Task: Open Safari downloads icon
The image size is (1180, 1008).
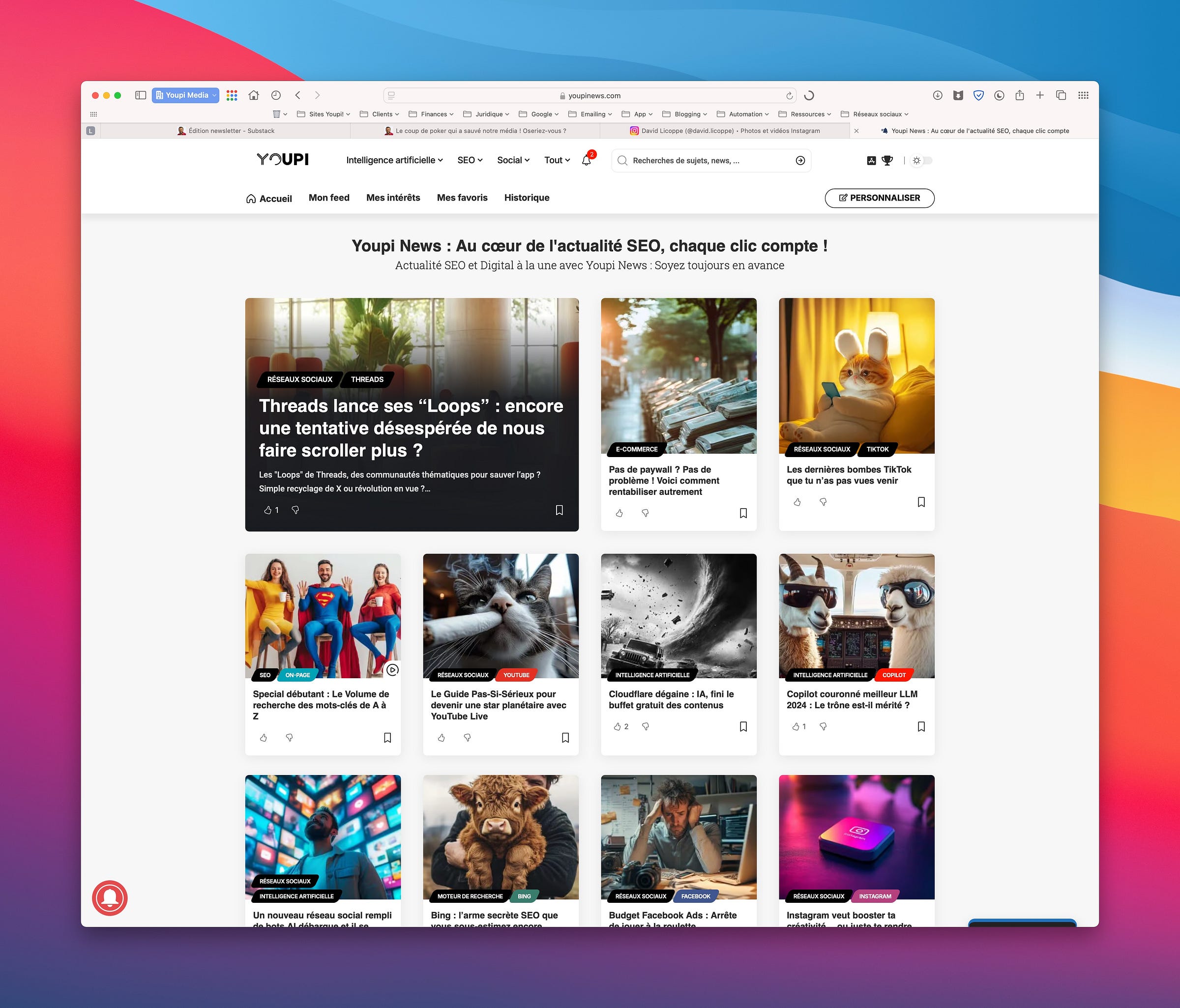Action: coord(938,95)
